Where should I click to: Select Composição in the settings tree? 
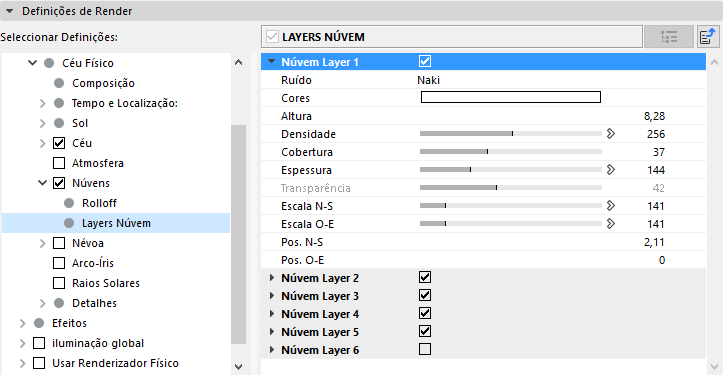pyautogui.click(x=103, y=83)
